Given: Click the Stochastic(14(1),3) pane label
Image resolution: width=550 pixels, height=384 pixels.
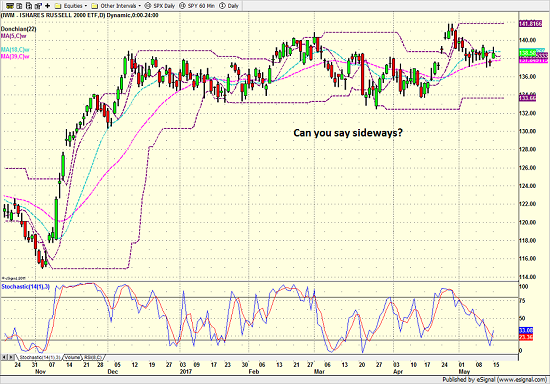Looking at the screenshot, I should coord(26,287).
